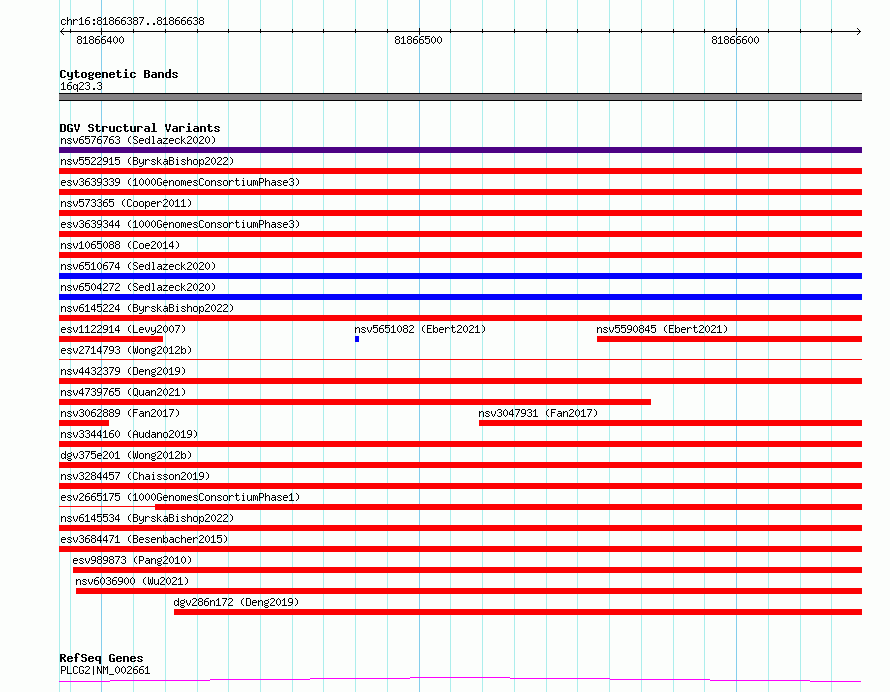The width and height of the screenshot is (890, 692).
Task: Select blue bar under nsv6510674
Action: 460,276
